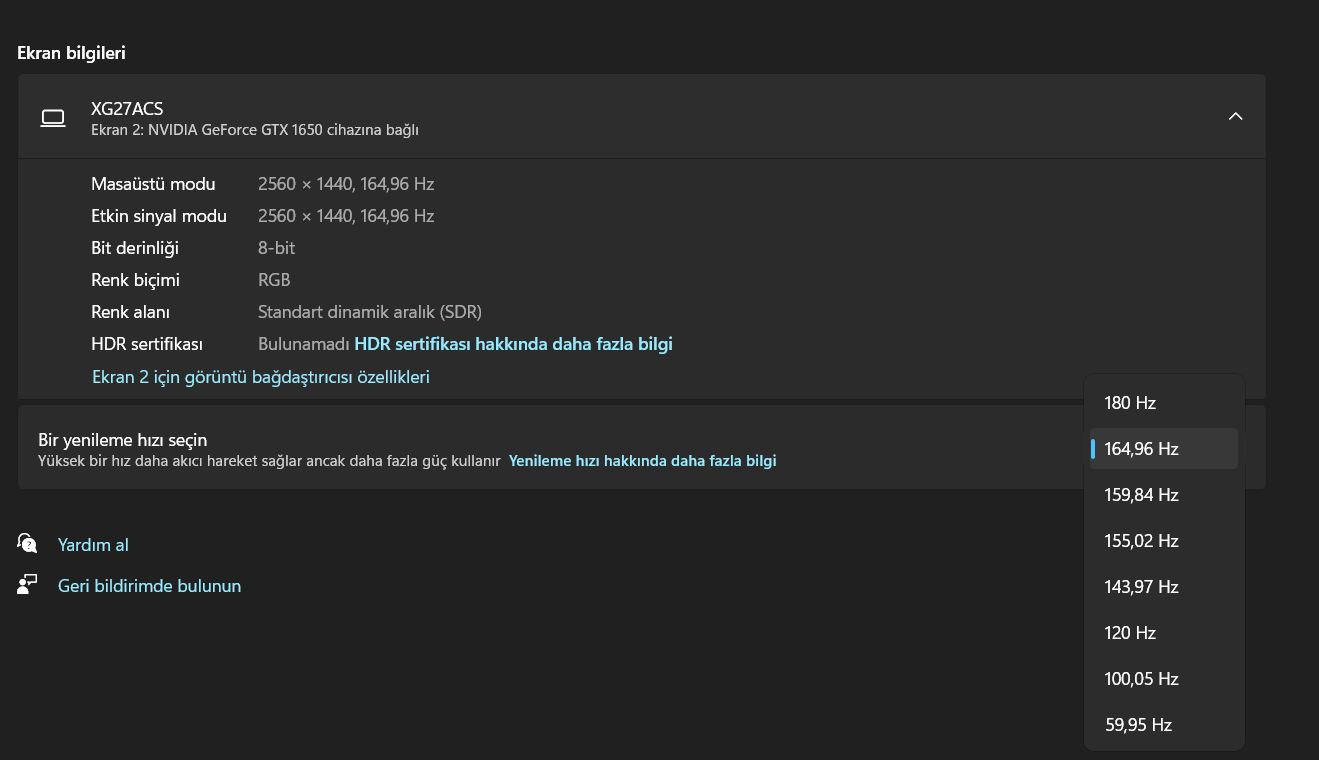The width and height of the screenshot is (1319, 760).
Task: Click the Geri bildirimde bulunun feedback icon
Action: pyautogui.click(x=27, y=584)
